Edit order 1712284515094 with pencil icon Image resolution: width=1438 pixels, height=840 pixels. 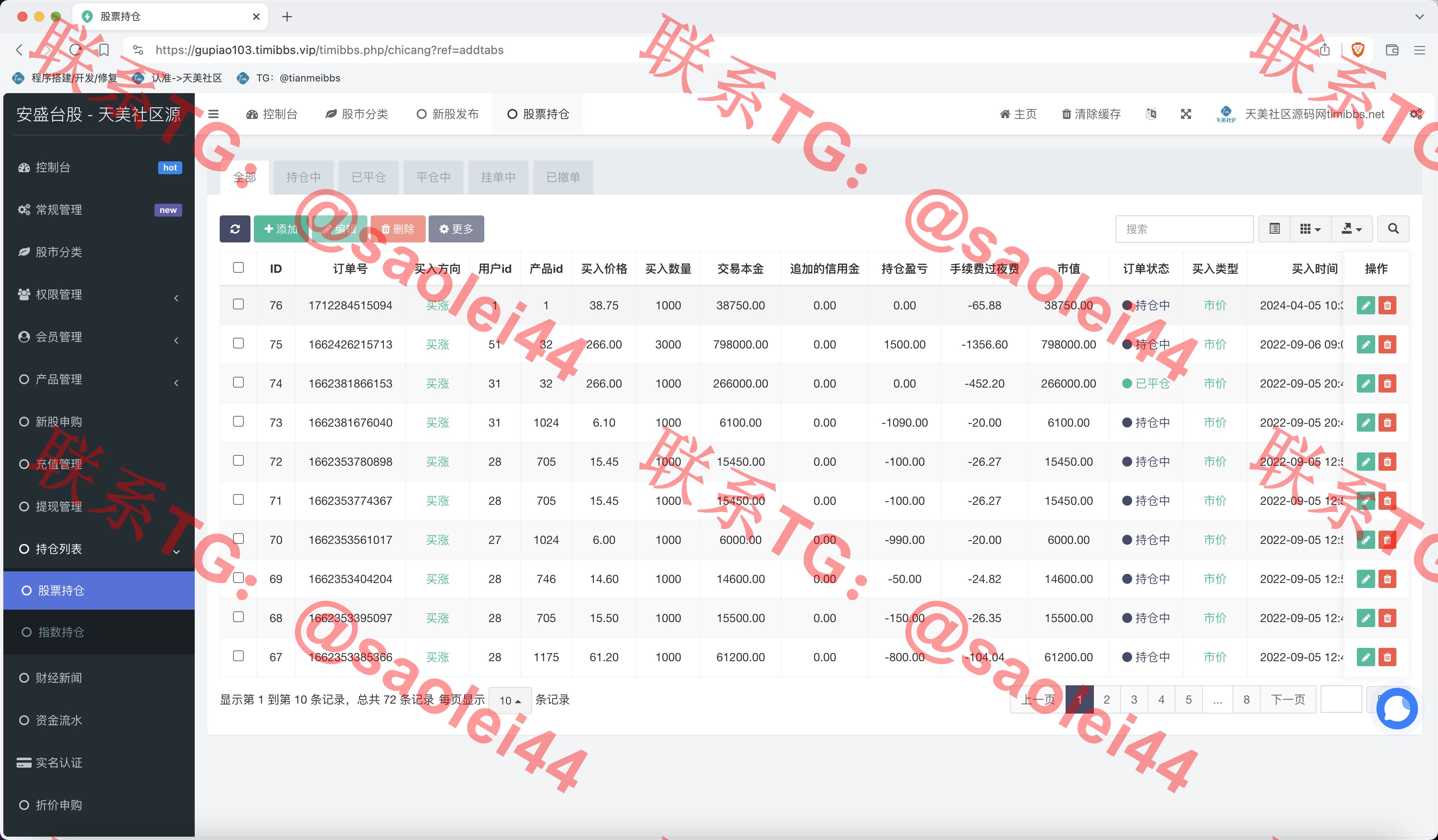(1366, 305)
